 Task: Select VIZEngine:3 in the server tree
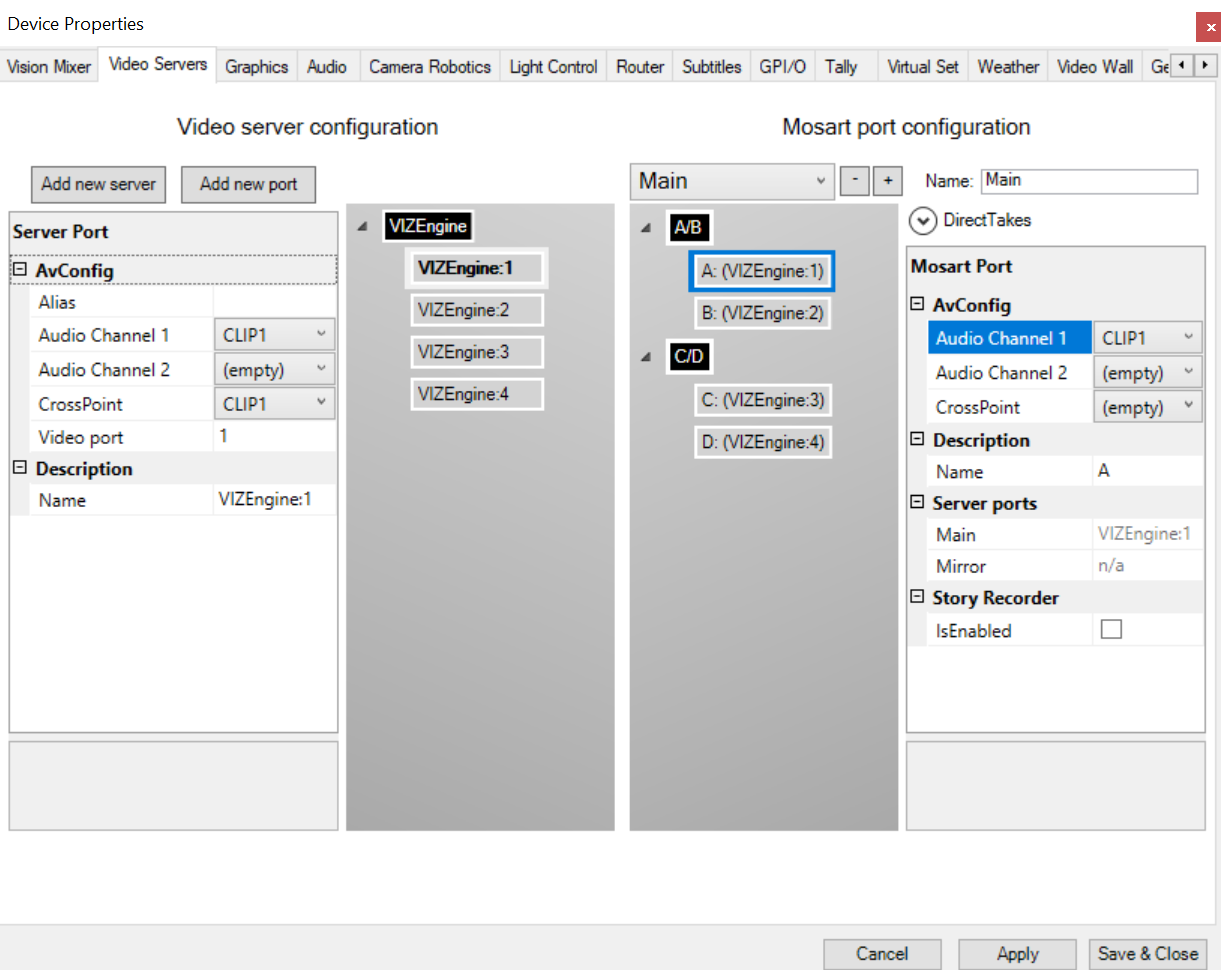[476, 352]
